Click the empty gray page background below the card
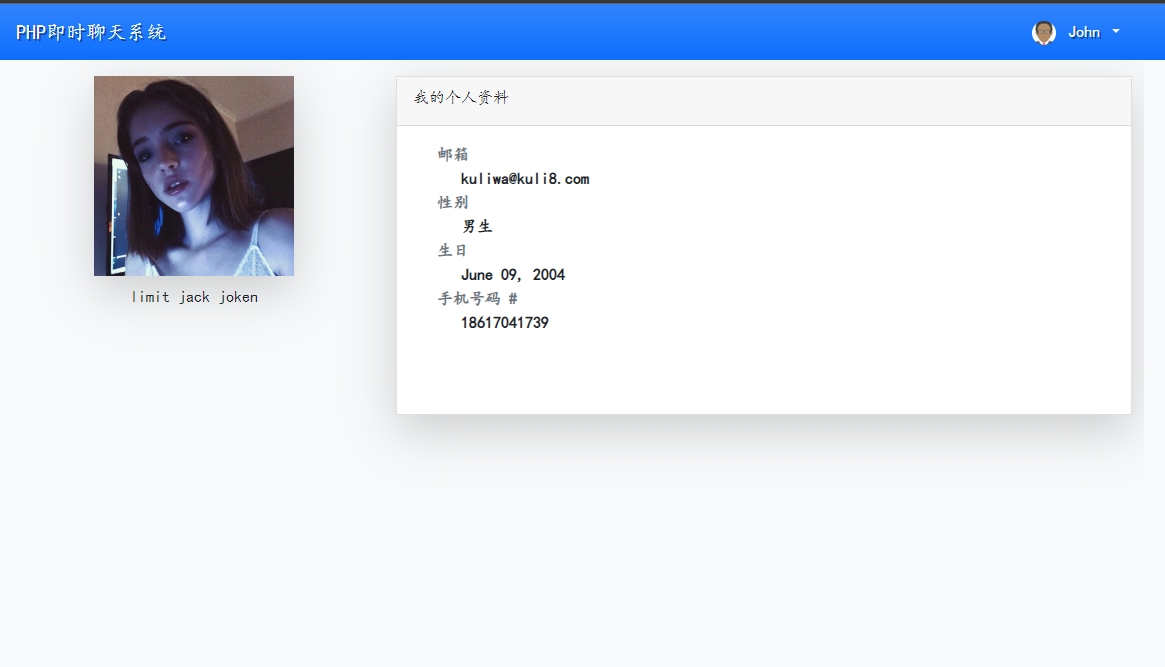 coord(600,560)
